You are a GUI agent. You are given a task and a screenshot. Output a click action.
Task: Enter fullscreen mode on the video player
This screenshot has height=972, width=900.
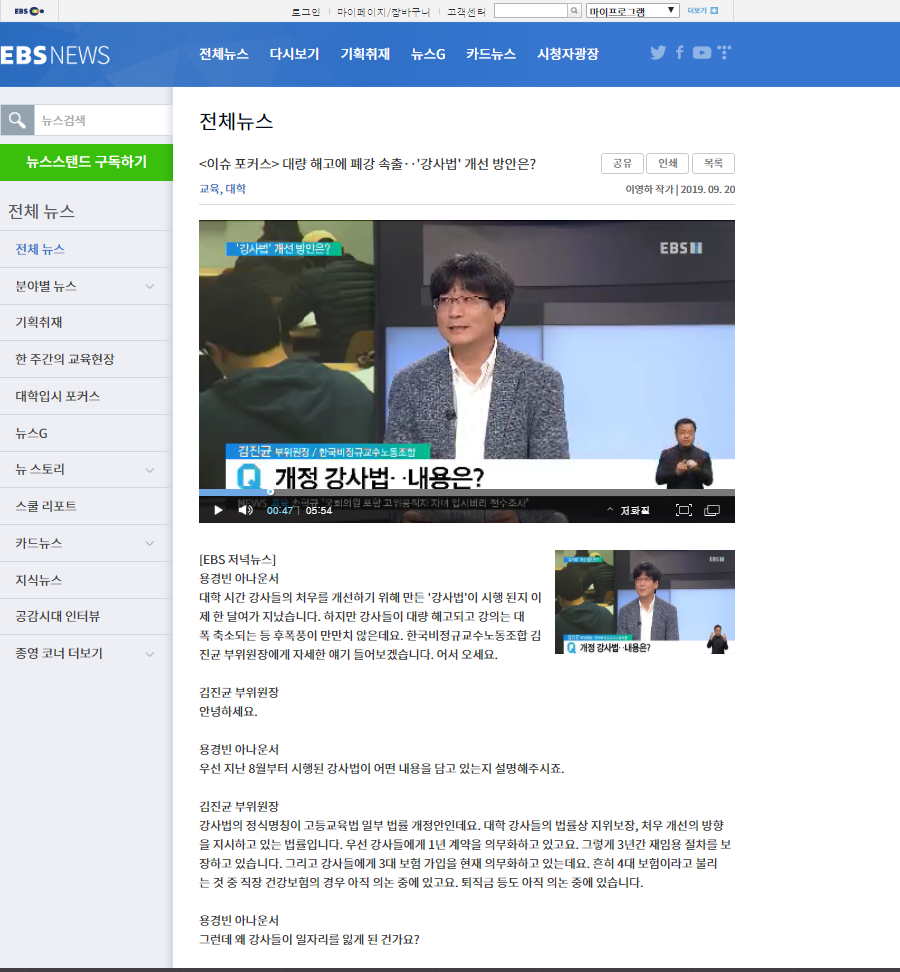(684, 510)
